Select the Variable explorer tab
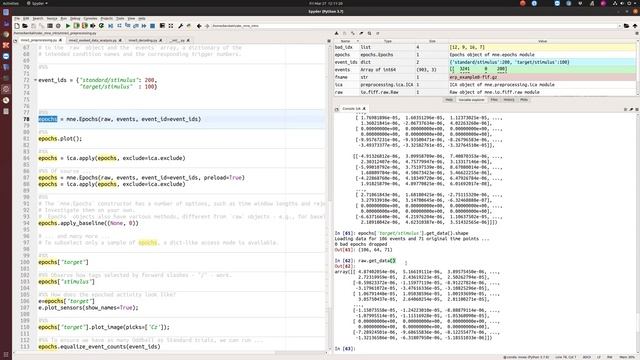Screen dimensions: 640x360 (471, 100)
